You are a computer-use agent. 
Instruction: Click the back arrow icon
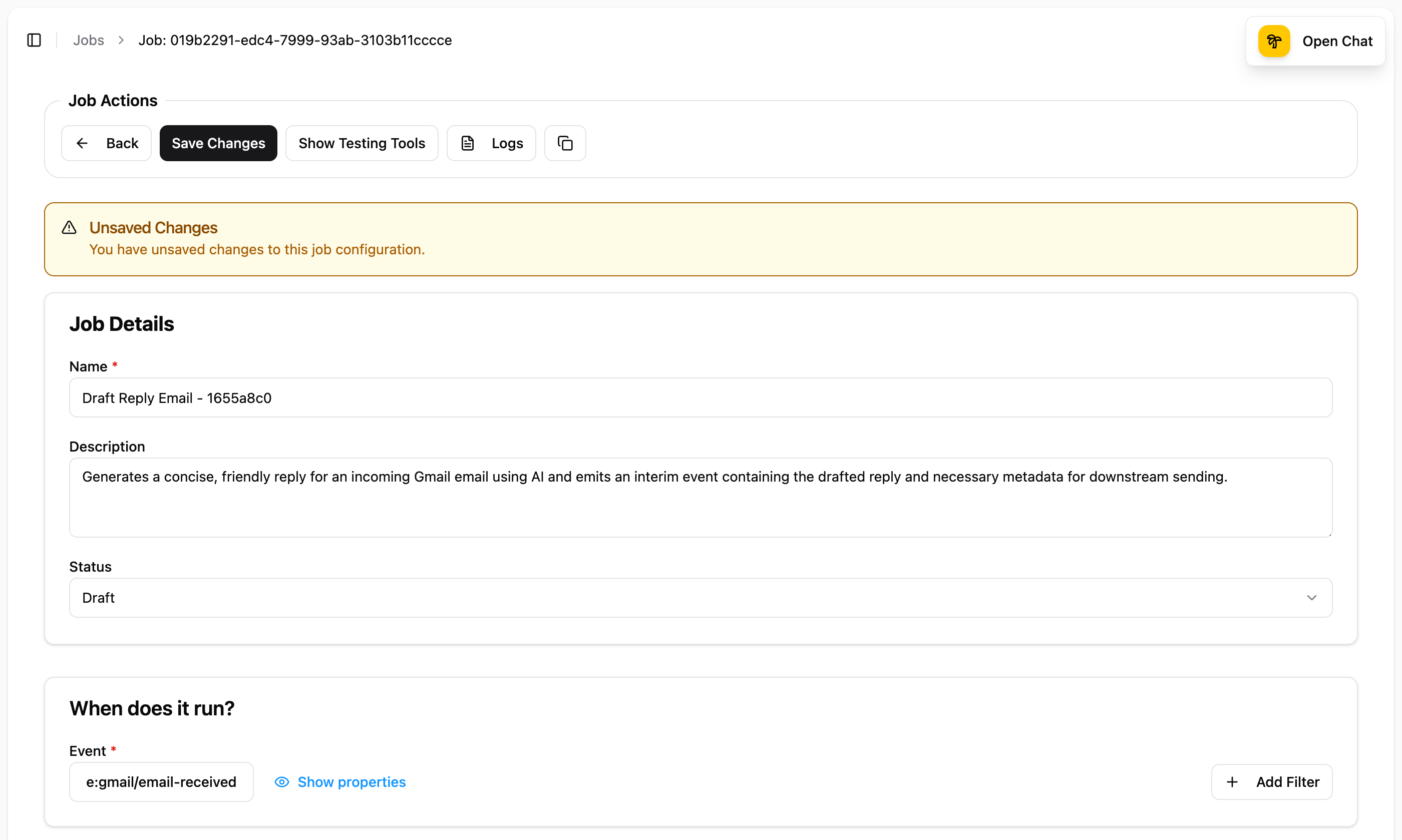tap(82, 143)
